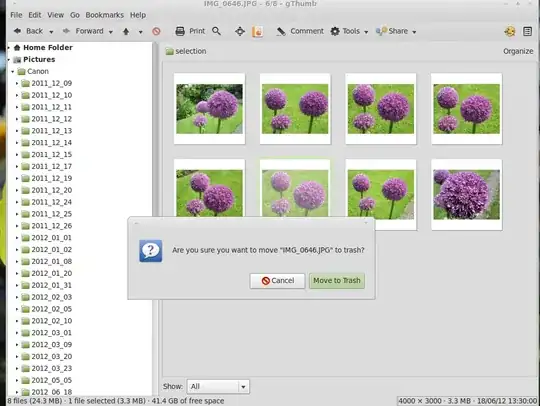The image size is (540, 406).
Task: Open the Bookmarks menu
Action: [104, 15]
